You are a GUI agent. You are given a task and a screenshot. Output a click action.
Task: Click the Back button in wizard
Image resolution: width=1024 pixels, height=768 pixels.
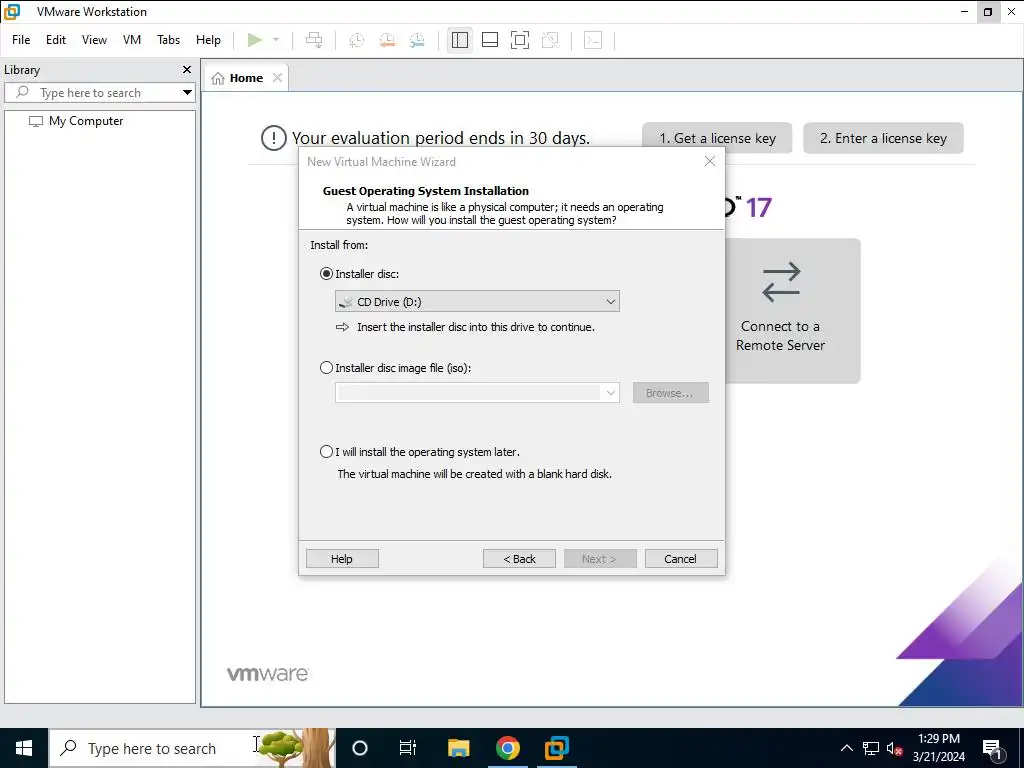click(519, 559)
